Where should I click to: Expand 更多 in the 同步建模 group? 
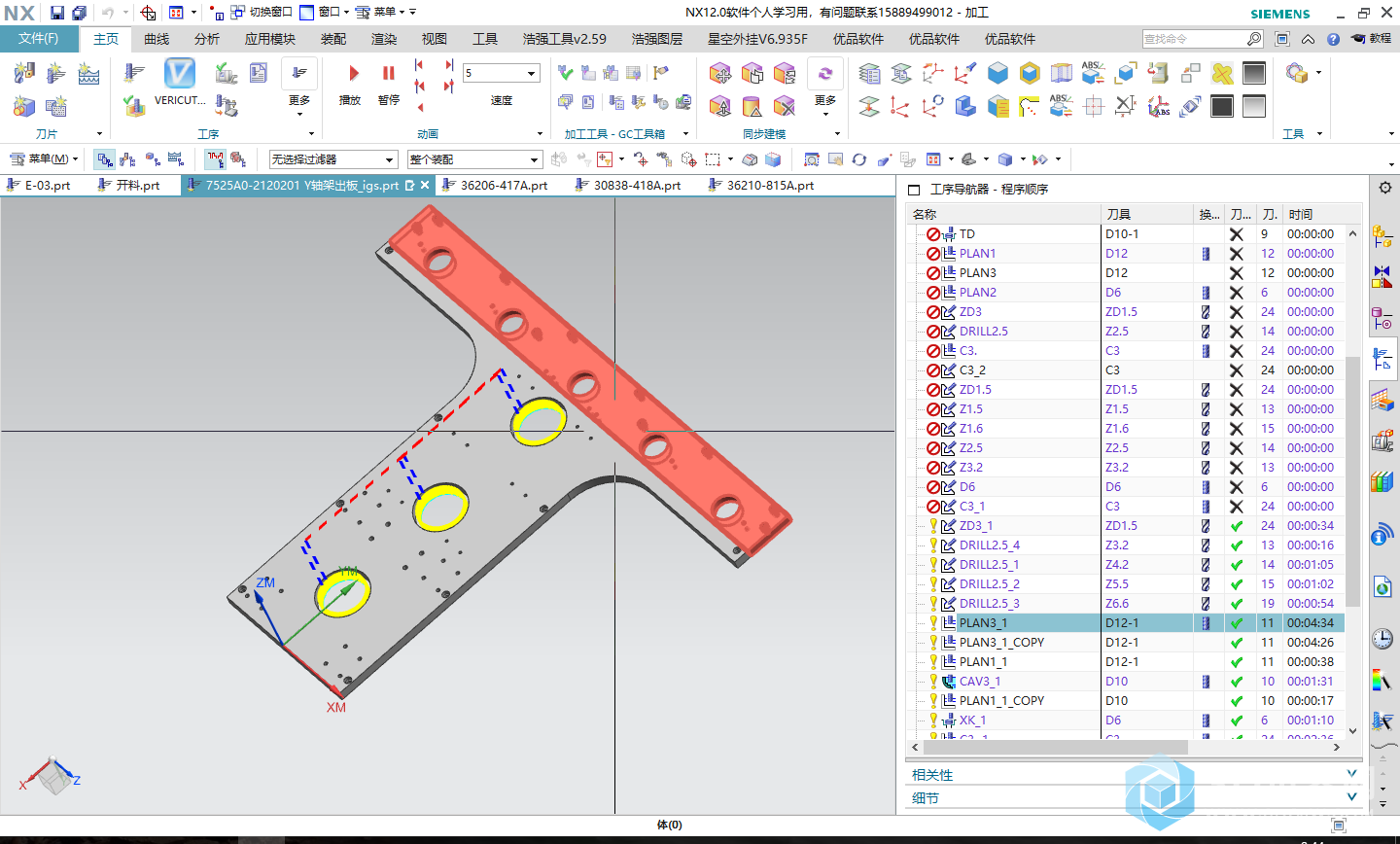click(x=824, y=88)
